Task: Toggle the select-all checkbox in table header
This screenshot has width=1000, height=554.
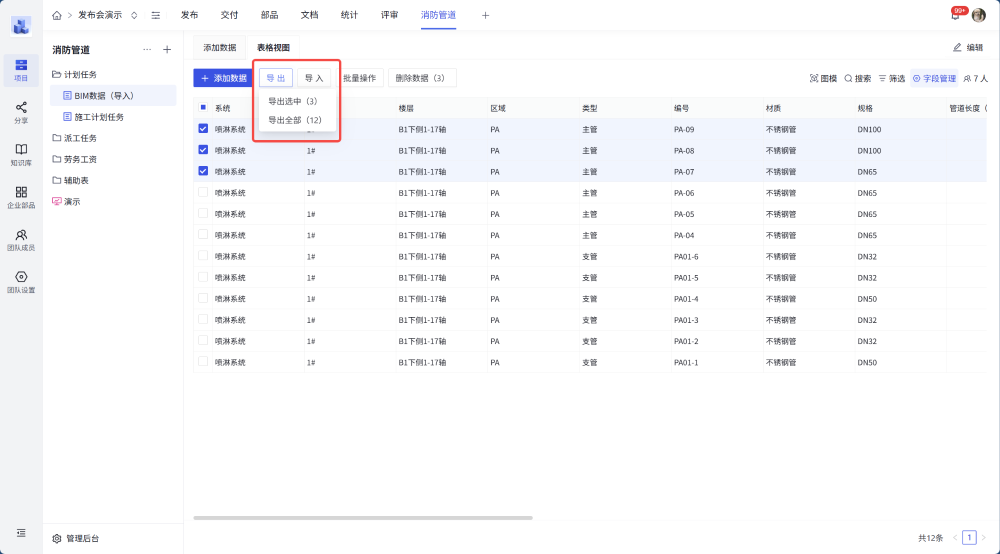Action: click(x=203, y=108)
